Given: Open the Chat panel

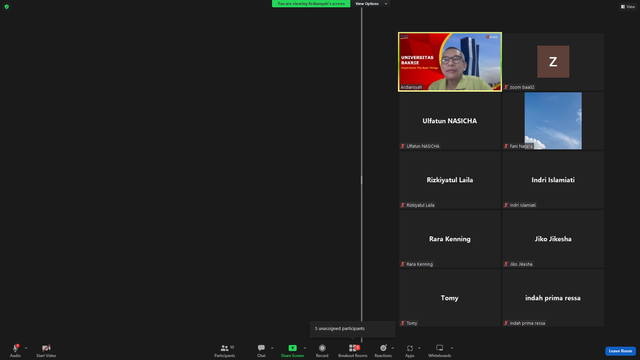Looking at the screenshot, I should pyautogui.click(x=261, y=351).
